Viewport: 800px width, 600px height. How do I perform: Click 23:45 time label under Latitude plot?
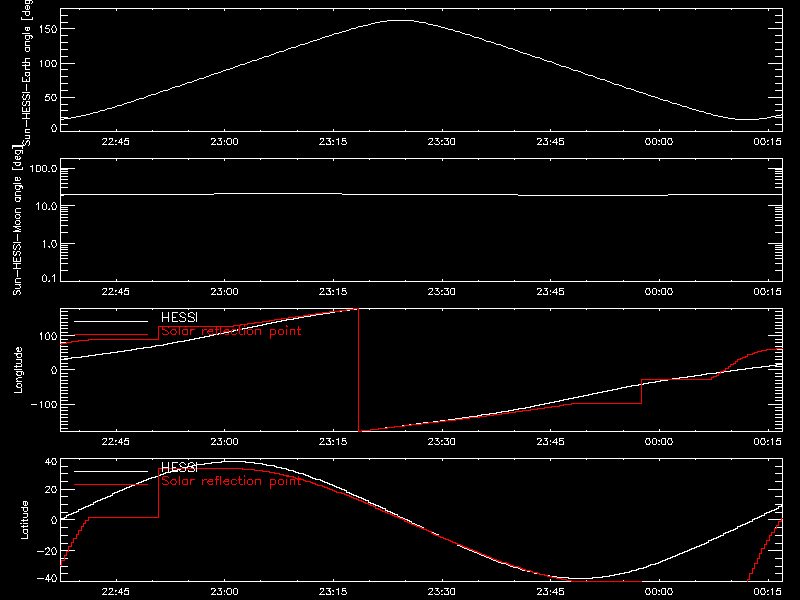[x=551, y=592]
